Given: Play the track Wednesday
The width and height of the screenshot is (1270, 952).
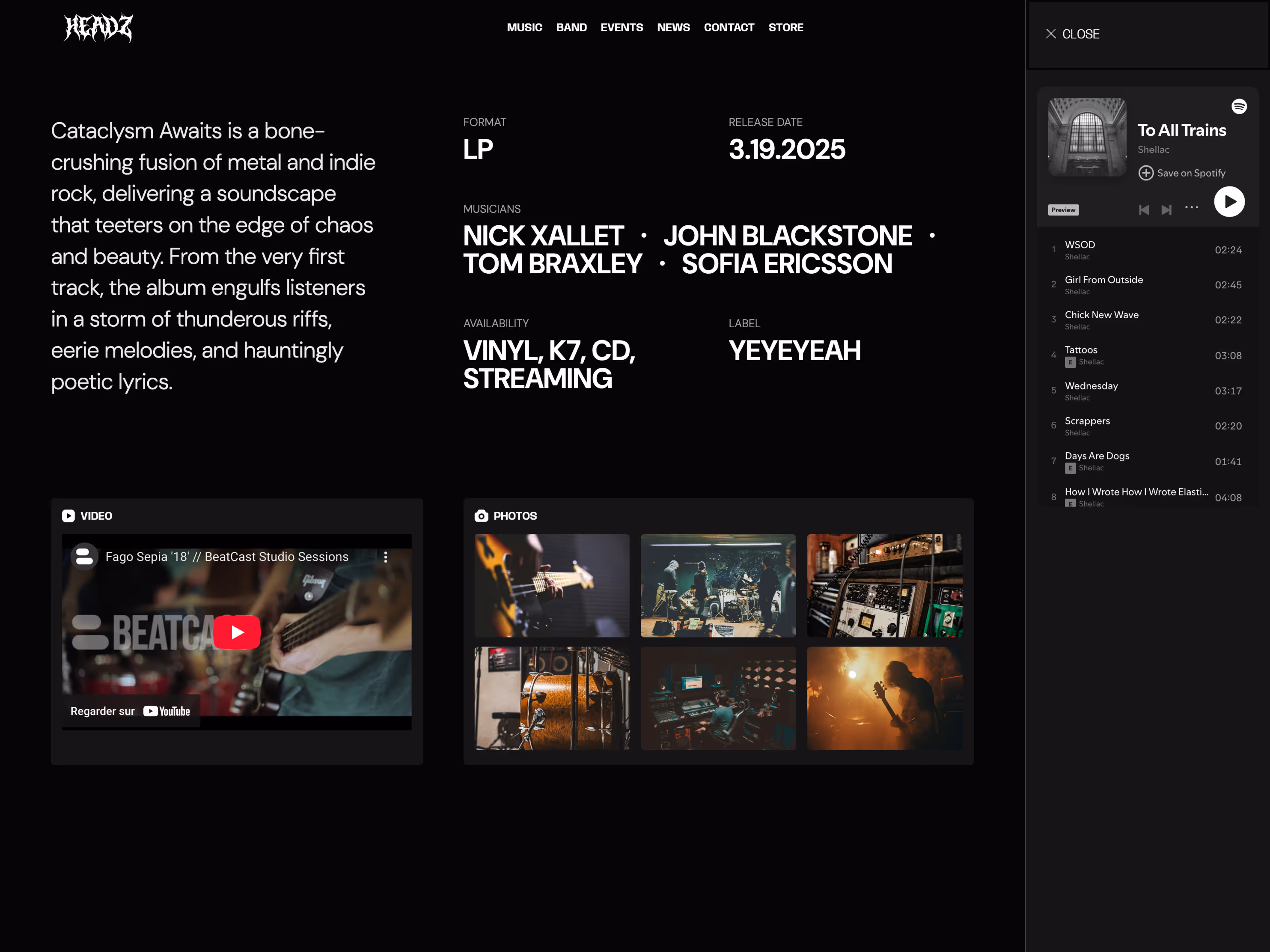Looking at the screenshot, I should tap(1091, 386).
